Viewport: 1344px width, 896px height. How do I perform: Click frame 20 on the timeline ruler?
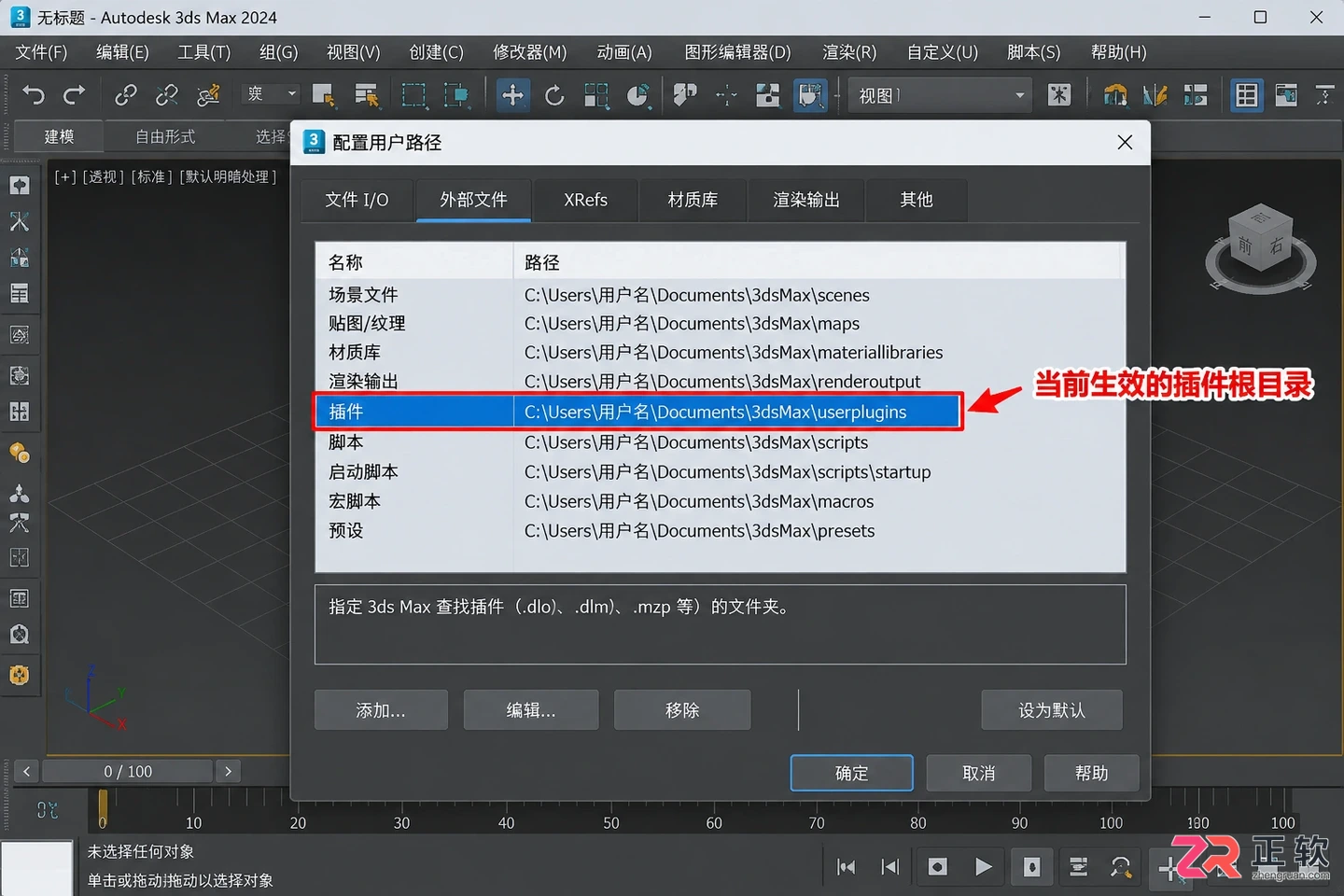298,822
